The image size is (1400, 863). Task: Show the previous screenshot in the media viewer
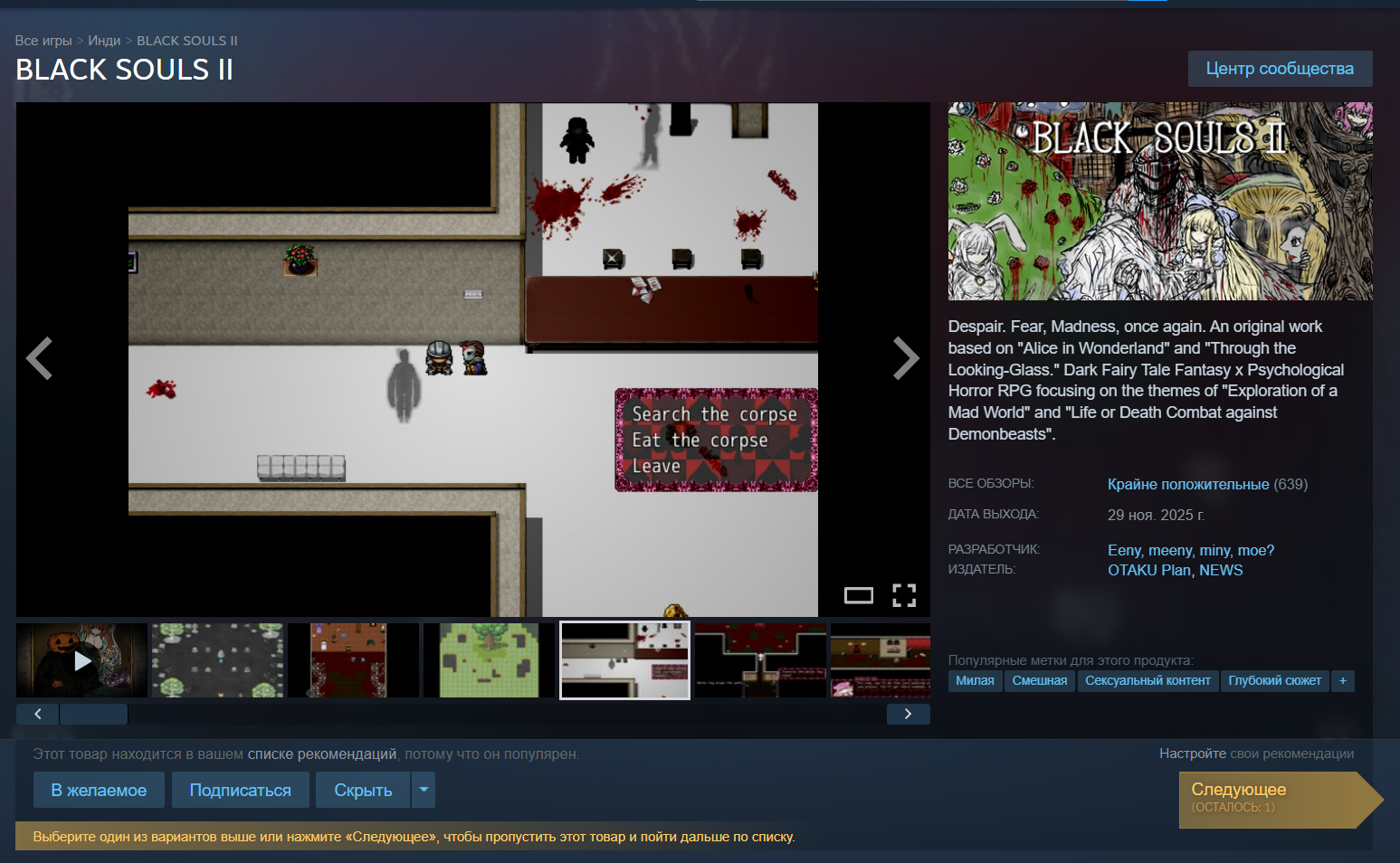pos(39,358)
